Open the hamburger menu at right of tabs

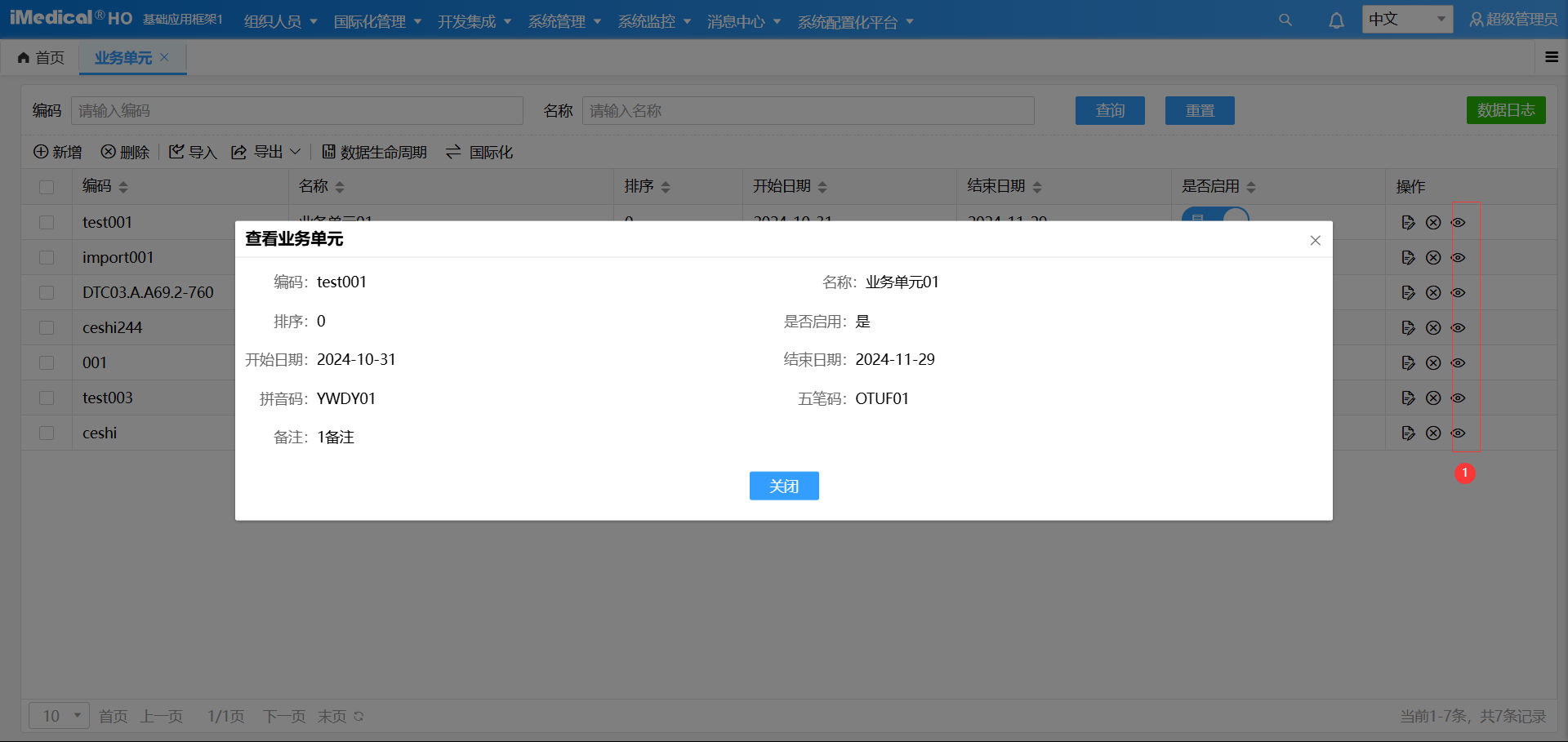[1552, 57]
